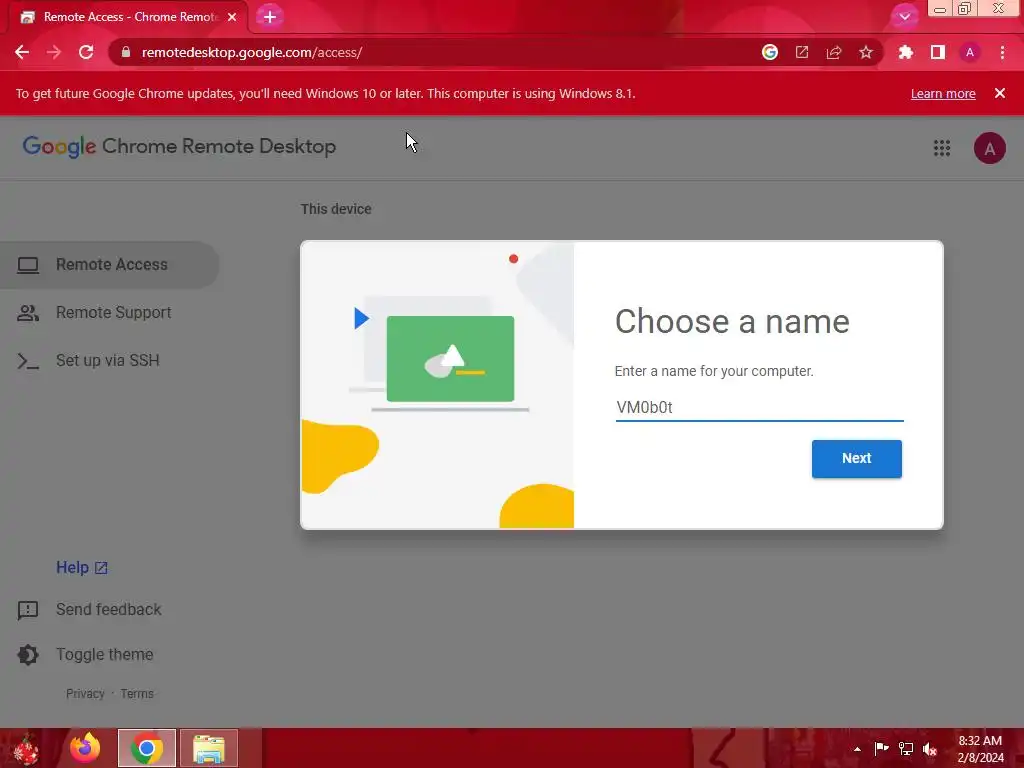Open the Google apps grid
Viewport: 1024px width, 768px height.
[942, 148]
